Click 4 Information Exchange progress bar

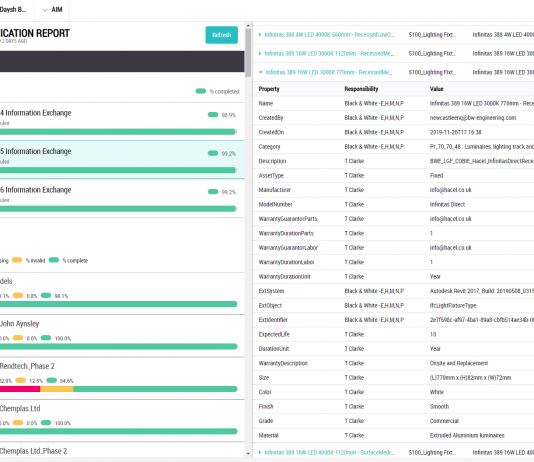coord(118,132)
